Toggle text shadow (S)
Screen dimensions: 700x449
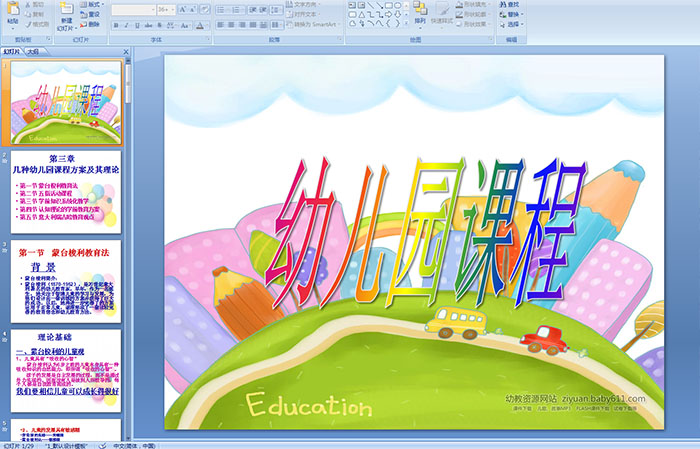[160, 25]
